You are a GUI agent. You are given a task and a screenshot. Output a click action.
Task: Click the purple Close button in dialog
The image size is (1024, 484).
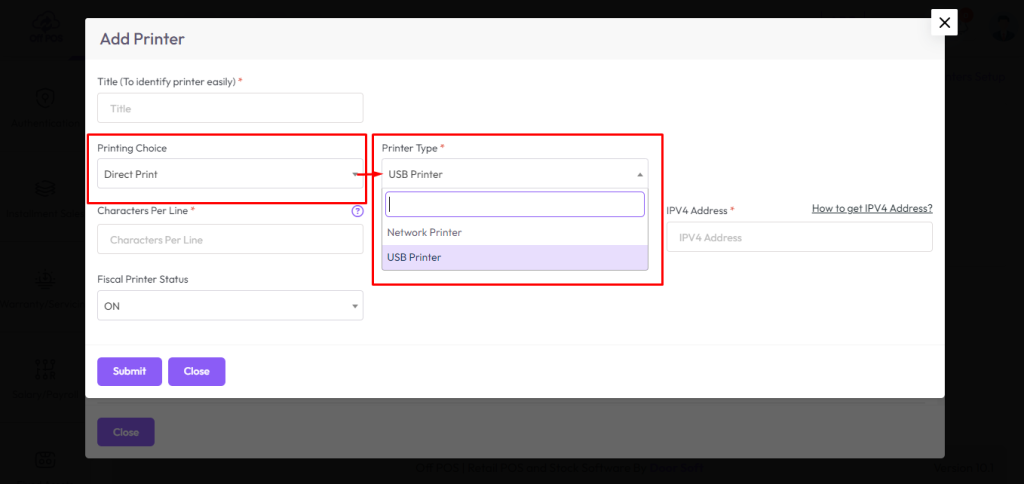coord(197,371)
